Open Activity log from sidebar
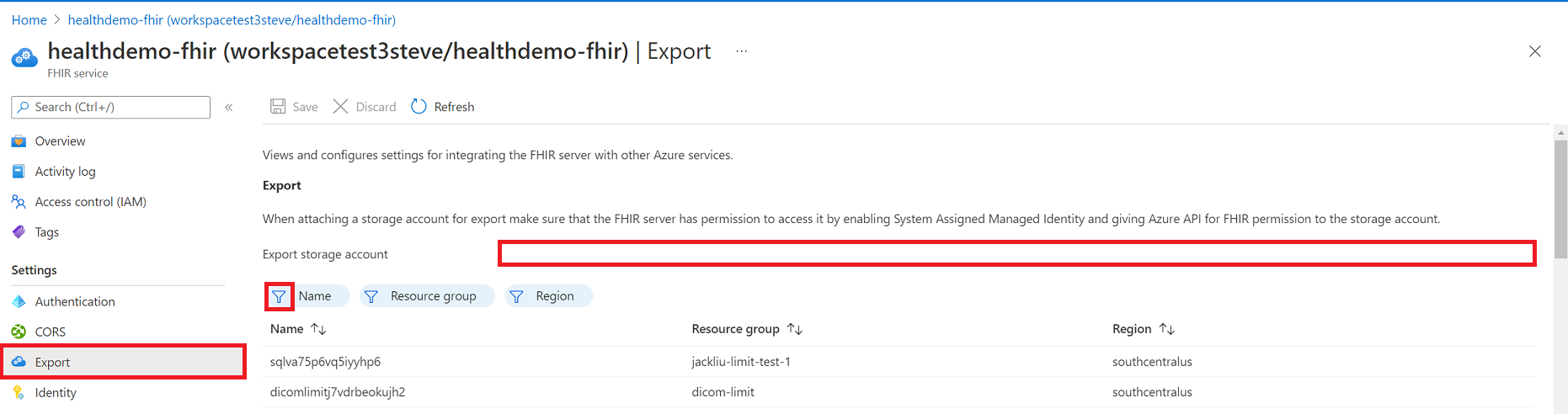The height and width of the screenshot is (414, 1568). click(65, 172)
